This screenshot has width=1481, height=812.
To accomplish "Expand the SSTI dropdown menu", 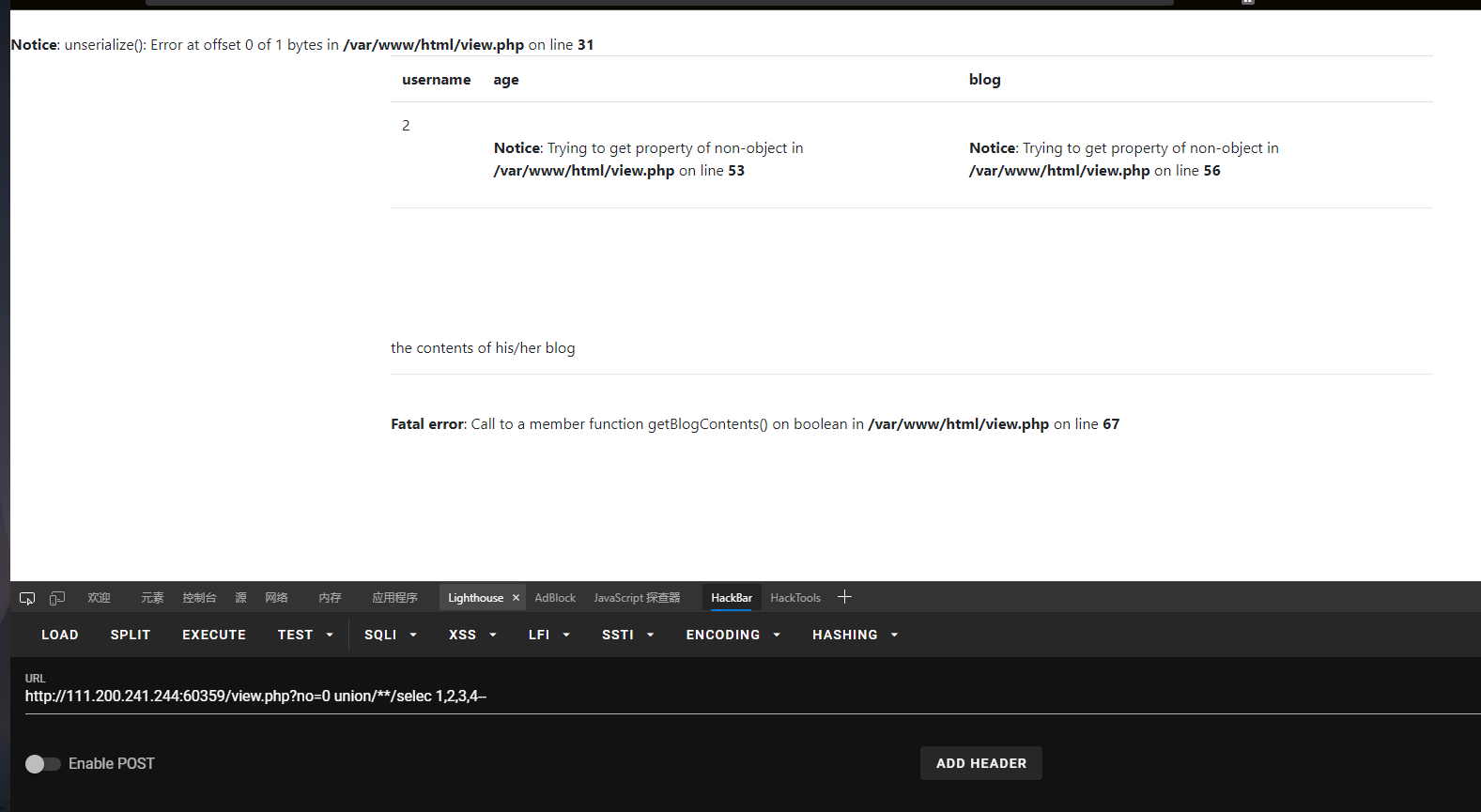I will pos(627,635).
